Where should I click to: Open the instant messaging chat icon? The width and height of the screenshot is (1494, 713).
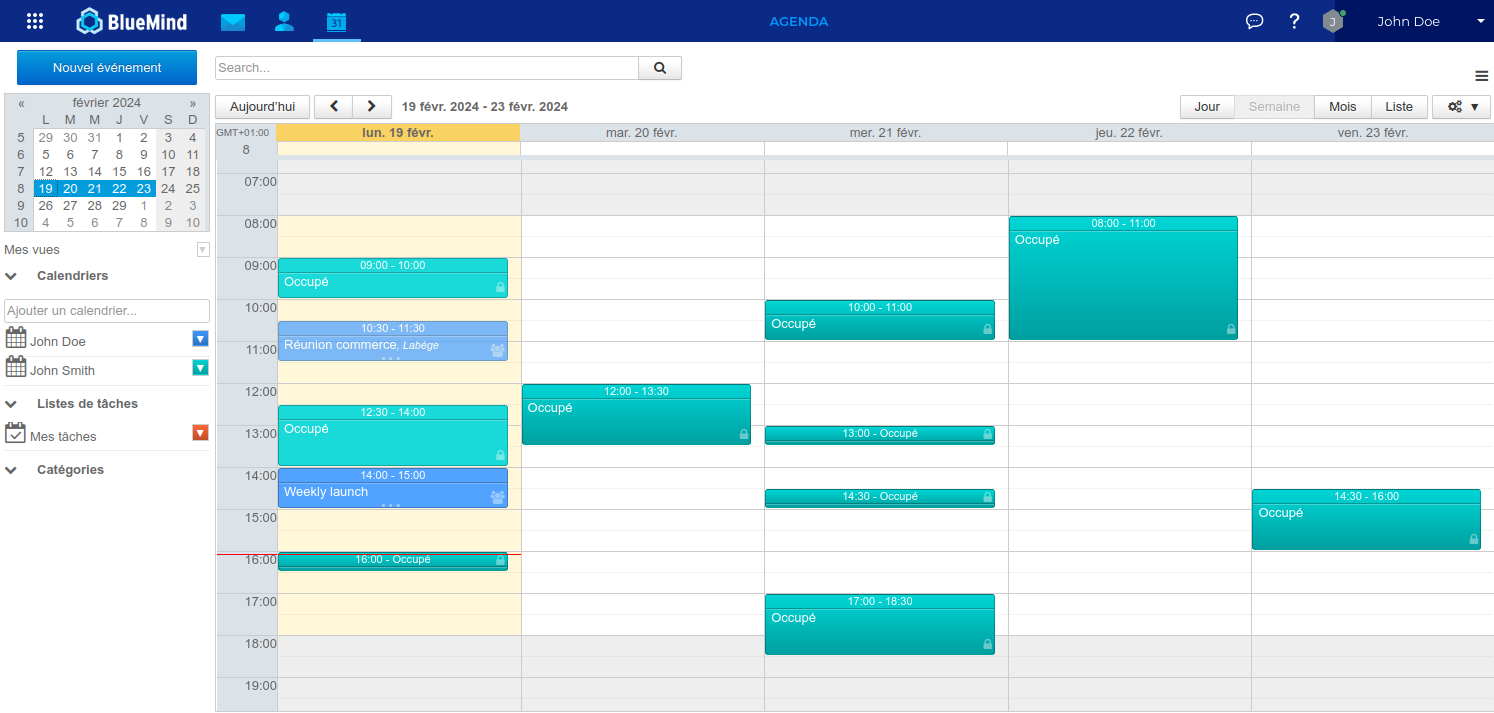point(1254,21)
